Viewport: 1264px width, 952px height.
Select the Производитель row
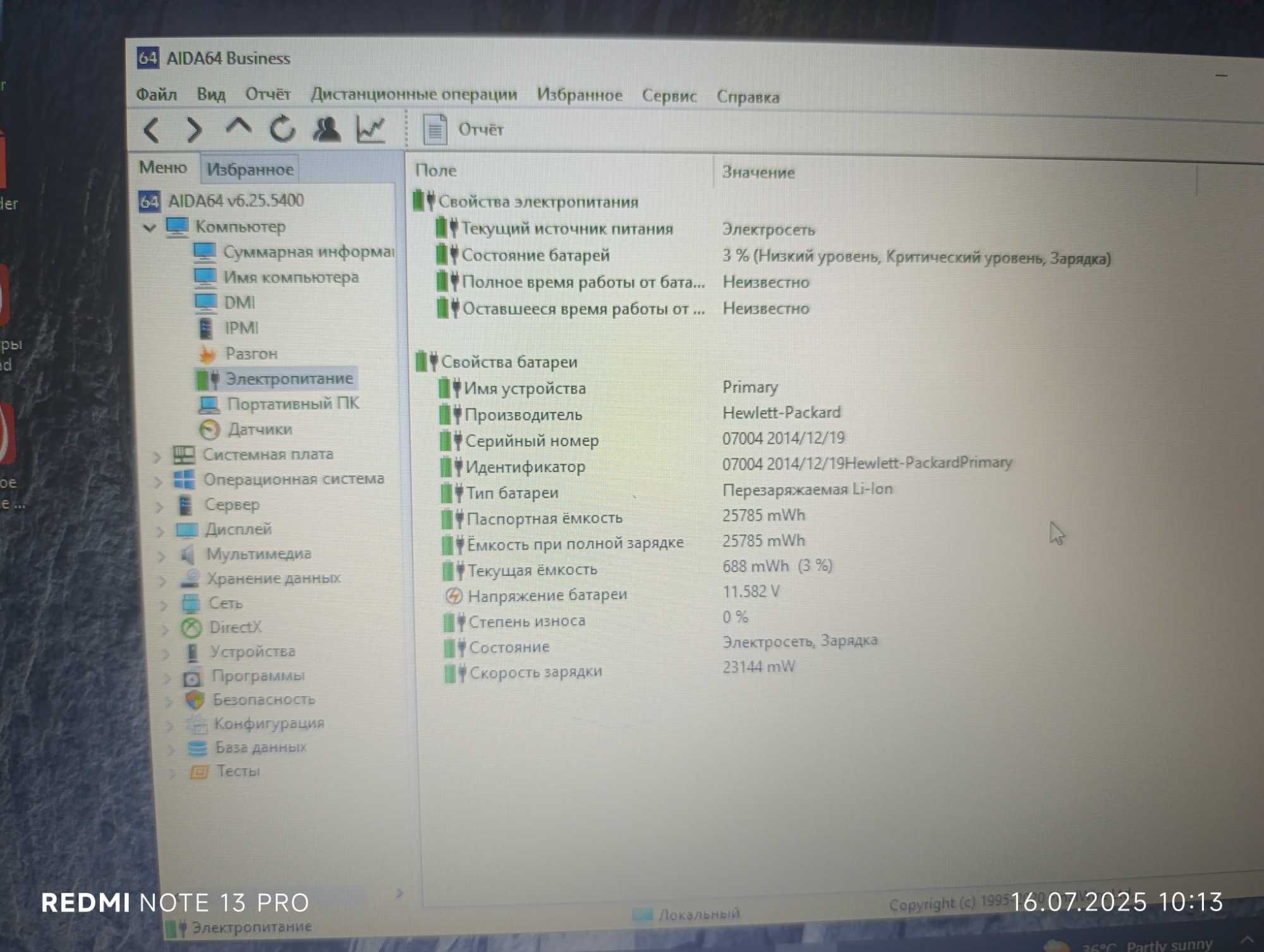point(641,414)
